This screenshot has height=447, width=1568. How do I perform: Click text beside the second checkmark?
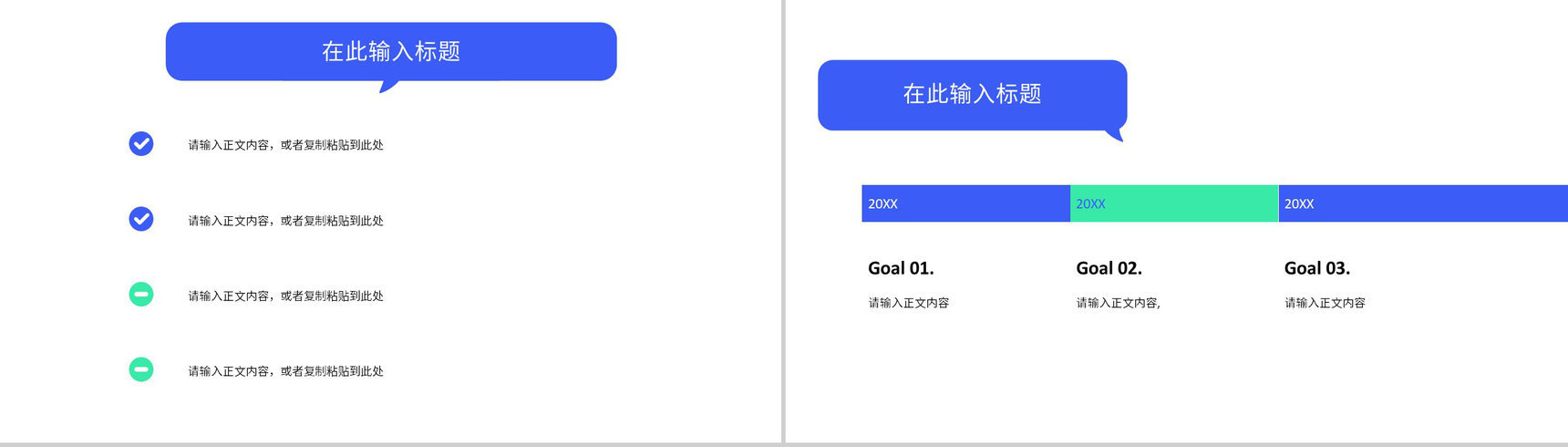coord(286,221)
